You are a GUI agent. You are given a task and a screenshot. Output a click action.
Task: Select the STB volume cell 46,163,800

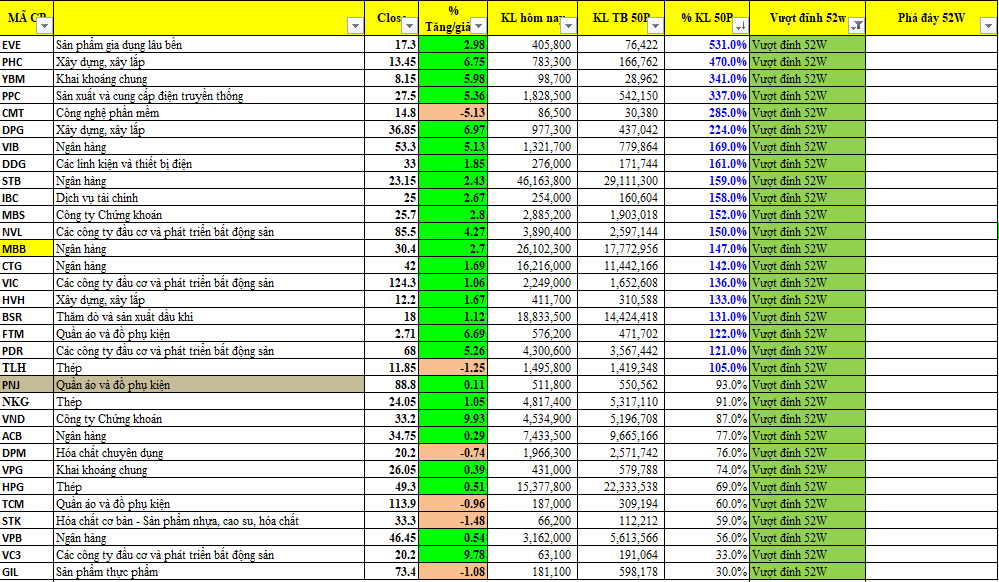coord(532,181)
